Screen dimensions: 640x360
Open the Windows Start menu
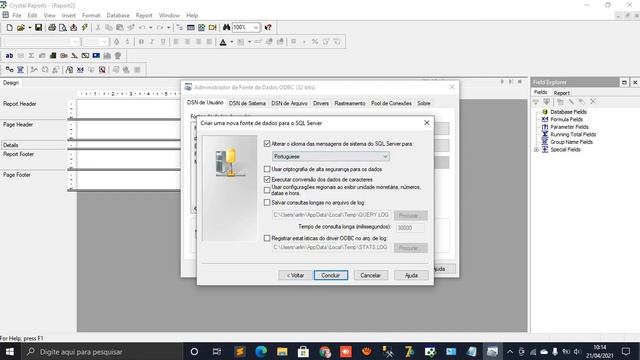tap(9, 351)
